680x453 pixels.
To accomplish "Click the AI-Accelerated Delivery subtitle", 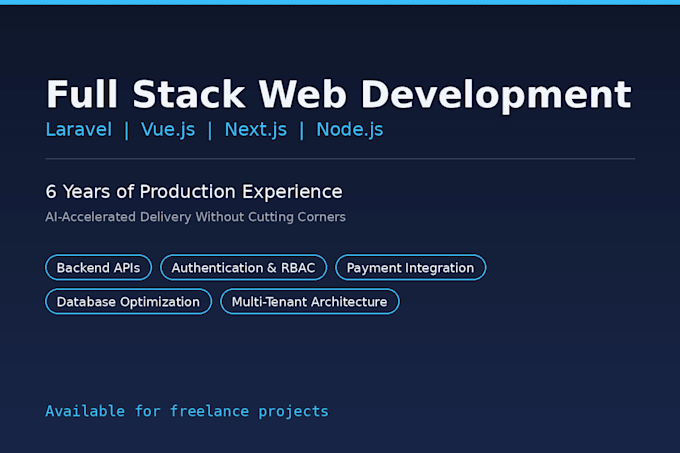I will [x=196, y=217].
